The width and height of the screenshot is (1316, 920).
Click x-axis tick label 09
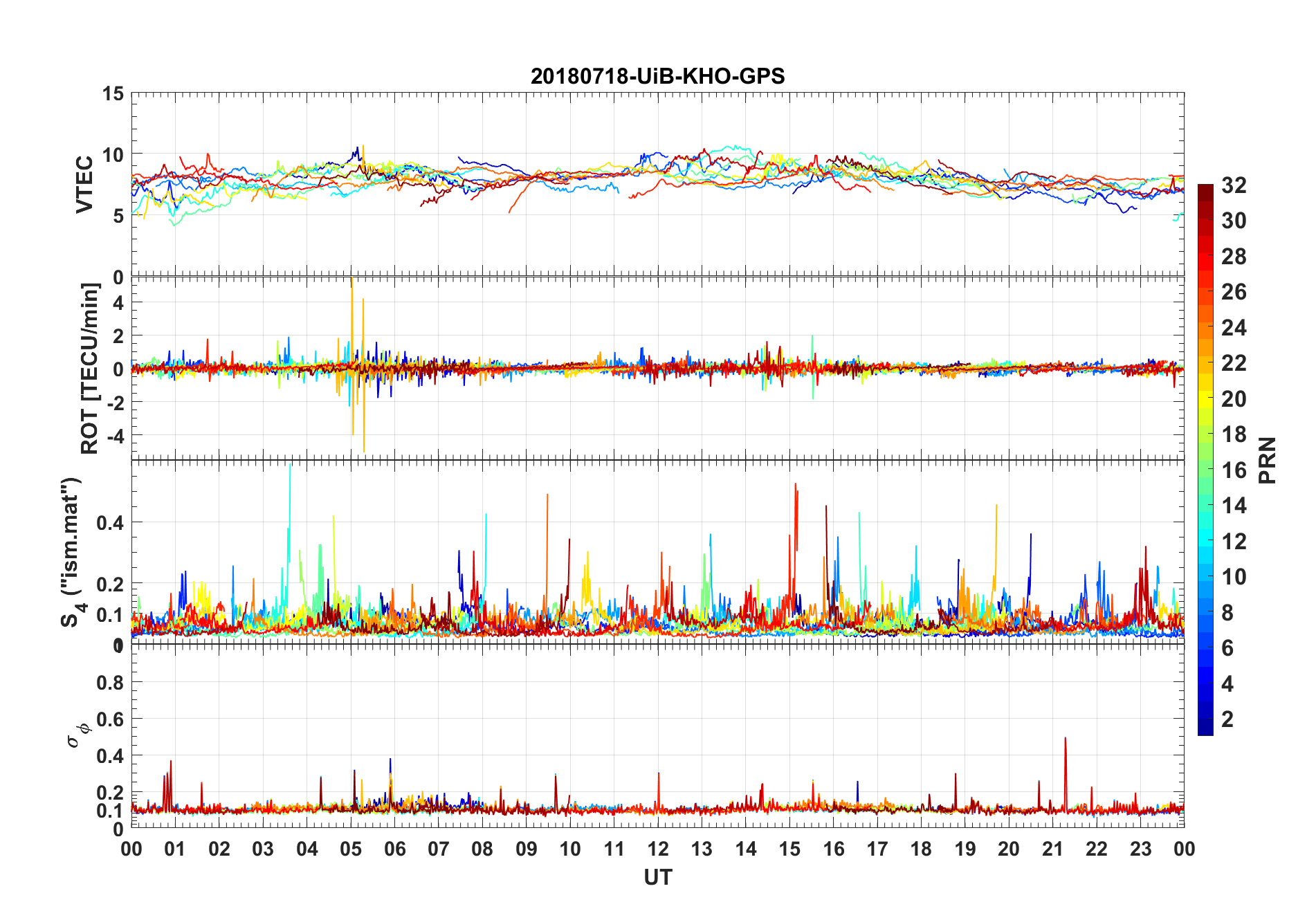tap(527, 849)
